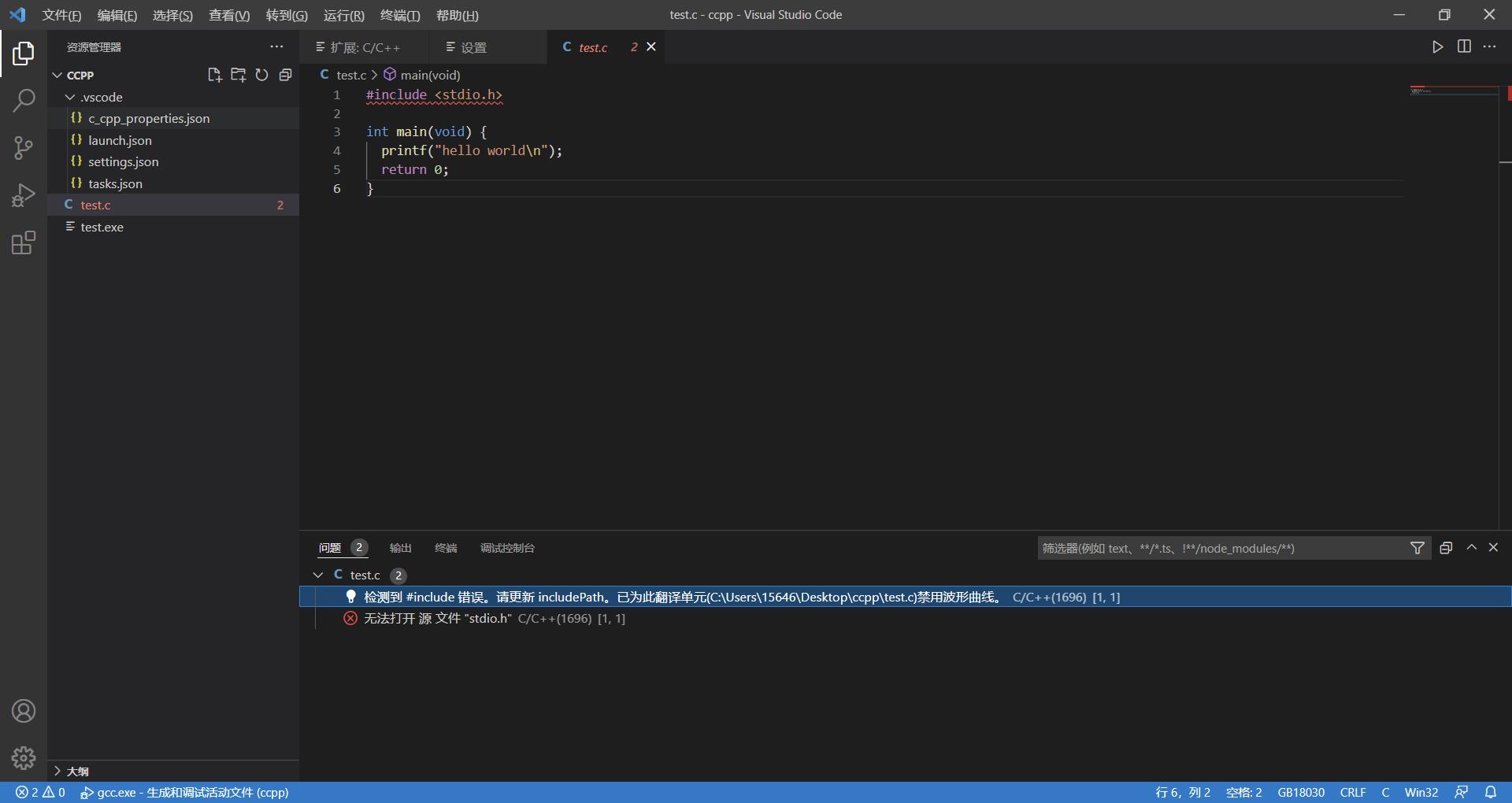Switch to the 扩展: C/C++ tab

coord(365,47)
